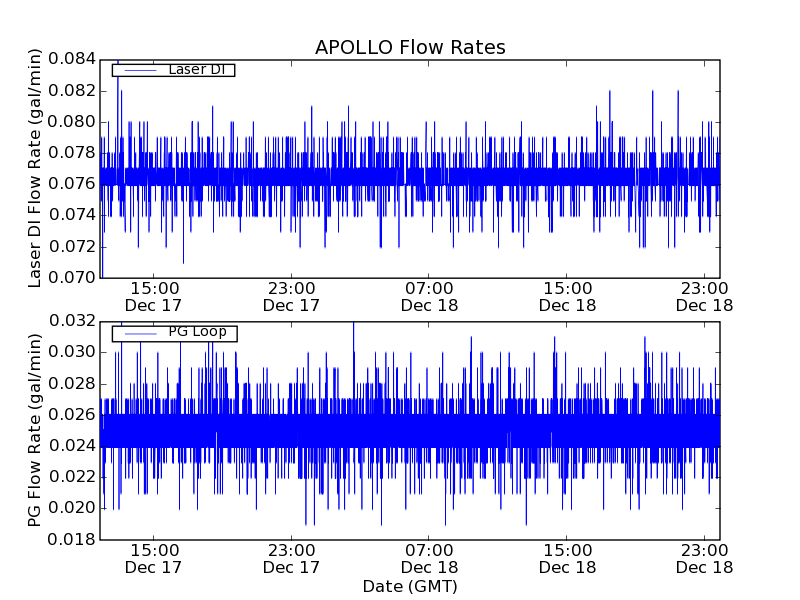Click the 0.030 y-axis tick label
The image size is (800, 600).
(x=72, y=352)
